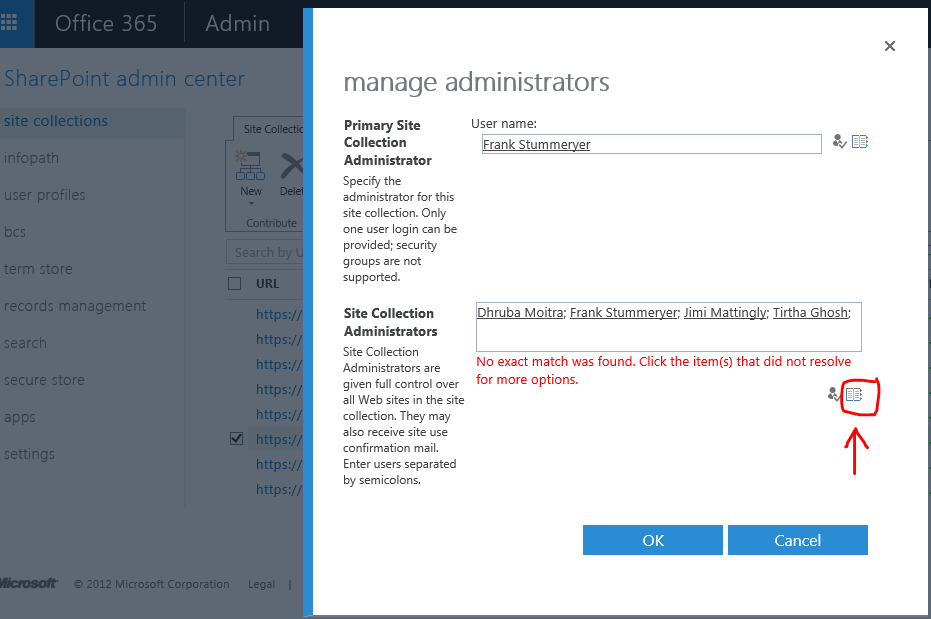
Task: Browse address book for Primary Site Collection Administrator
Action: 860,141
